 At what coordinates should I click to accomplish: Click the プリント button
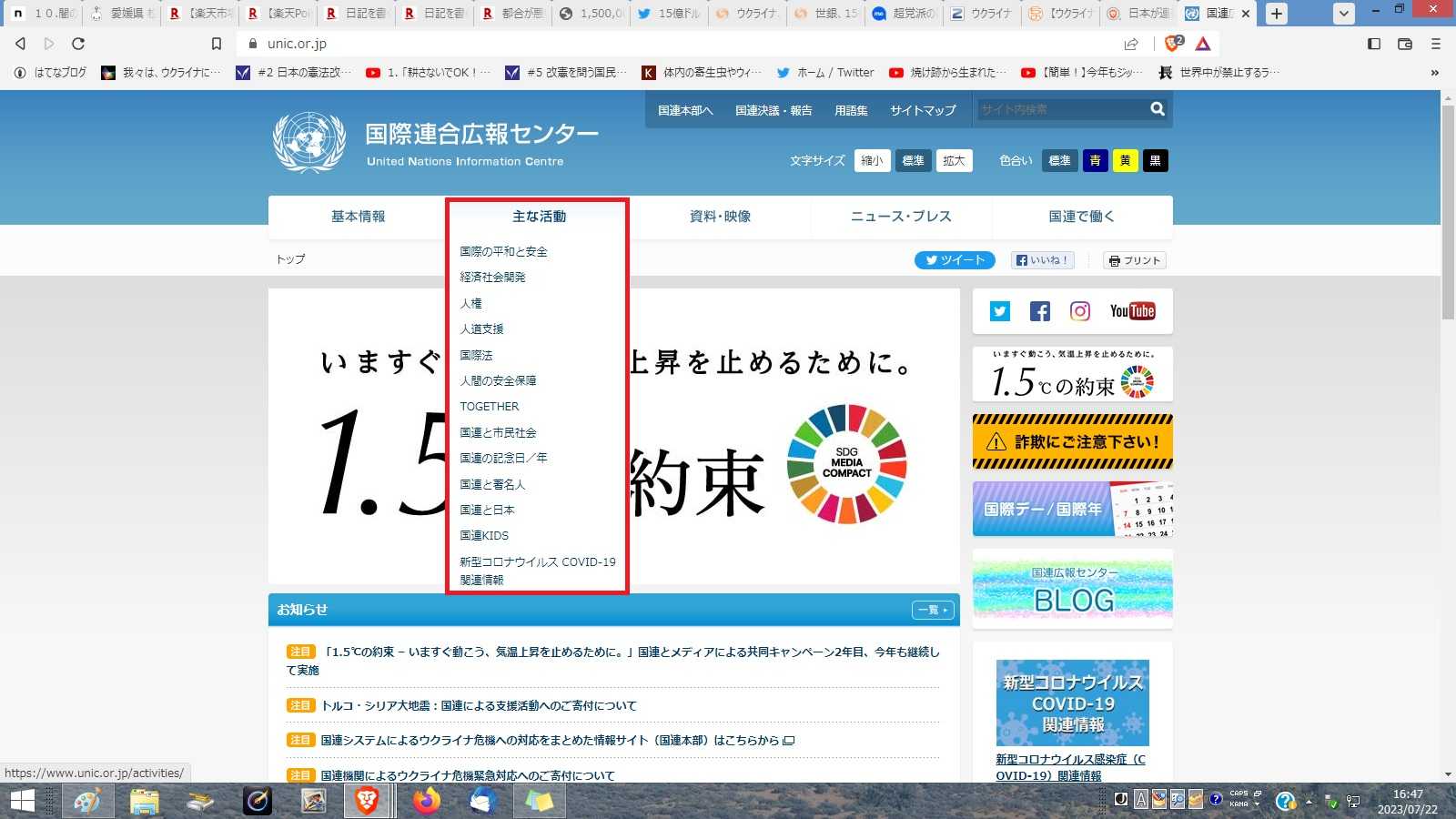pyautogui.click(x=1135, y=260)
